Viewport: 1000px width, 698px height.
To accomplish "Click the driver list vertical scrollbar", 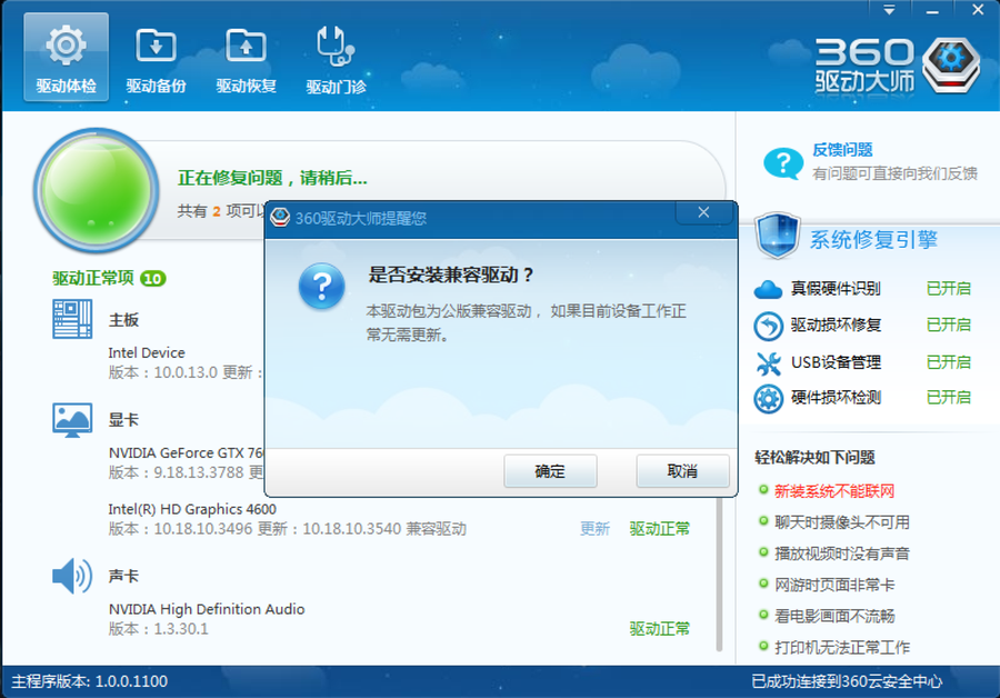I will [719, 574].
